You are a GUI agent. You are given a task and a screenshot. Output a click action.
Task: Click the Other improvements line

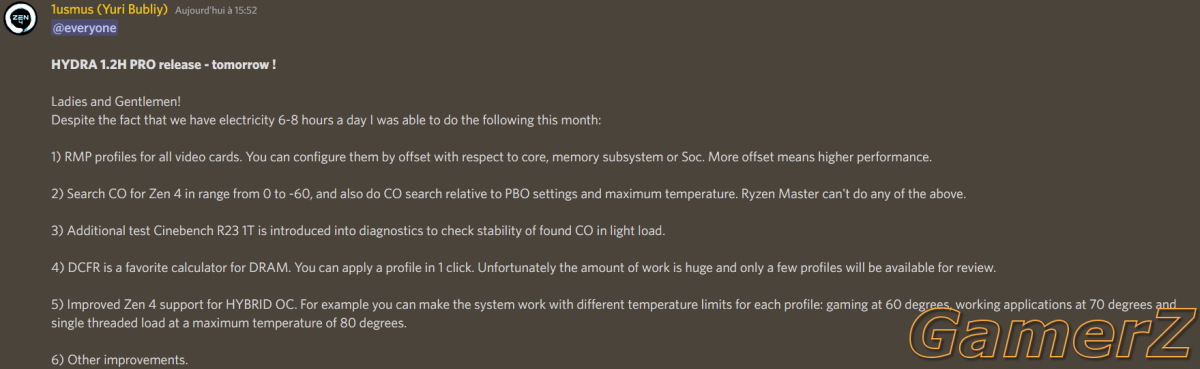click(119, 360)
